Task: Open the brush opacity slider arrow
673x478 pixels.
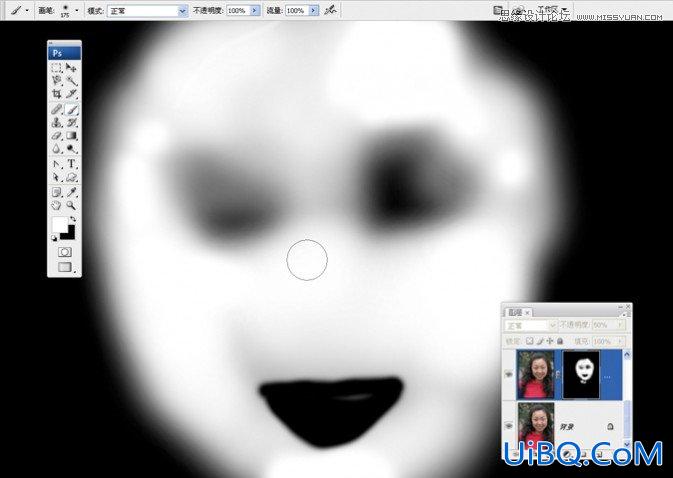Action: (255, 10)
